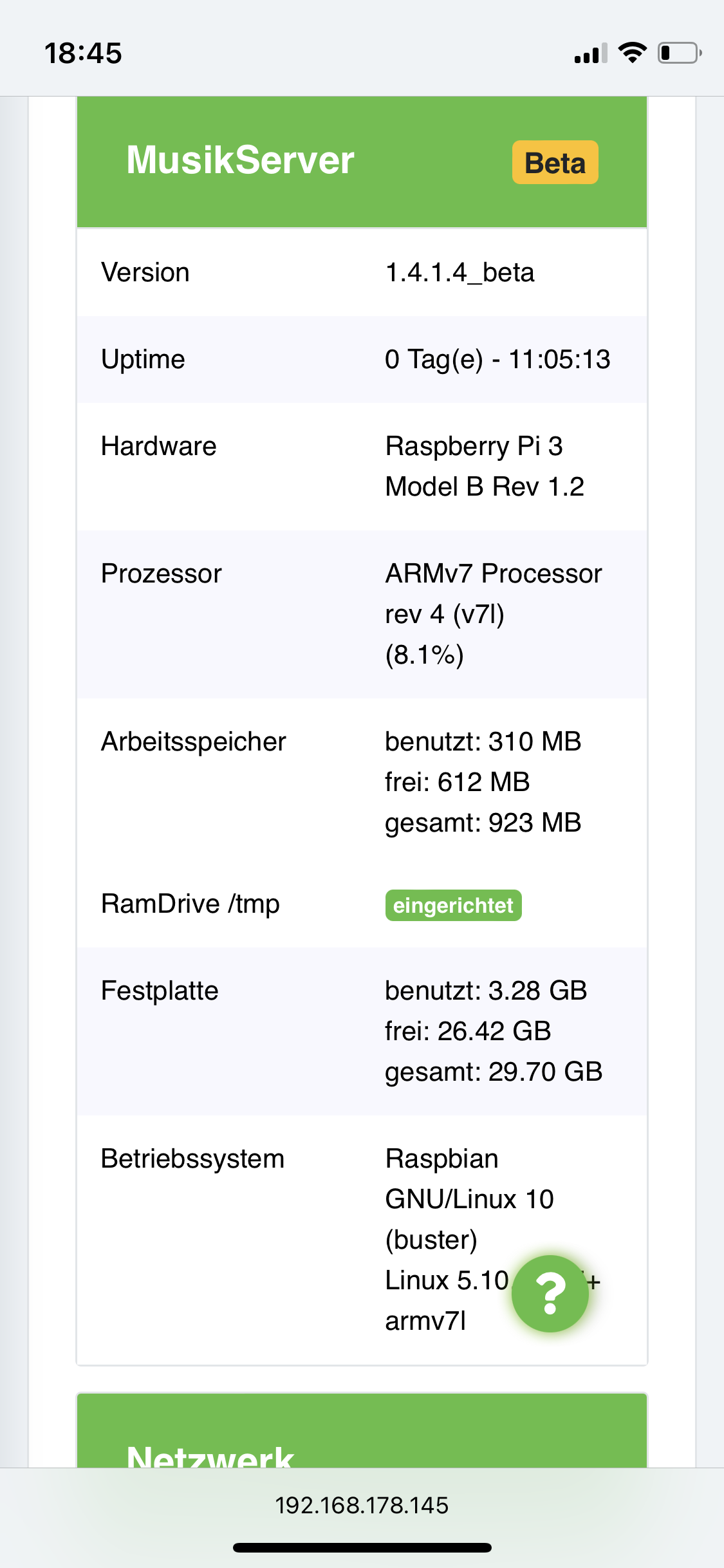Click the green help question mark button

550,1293
